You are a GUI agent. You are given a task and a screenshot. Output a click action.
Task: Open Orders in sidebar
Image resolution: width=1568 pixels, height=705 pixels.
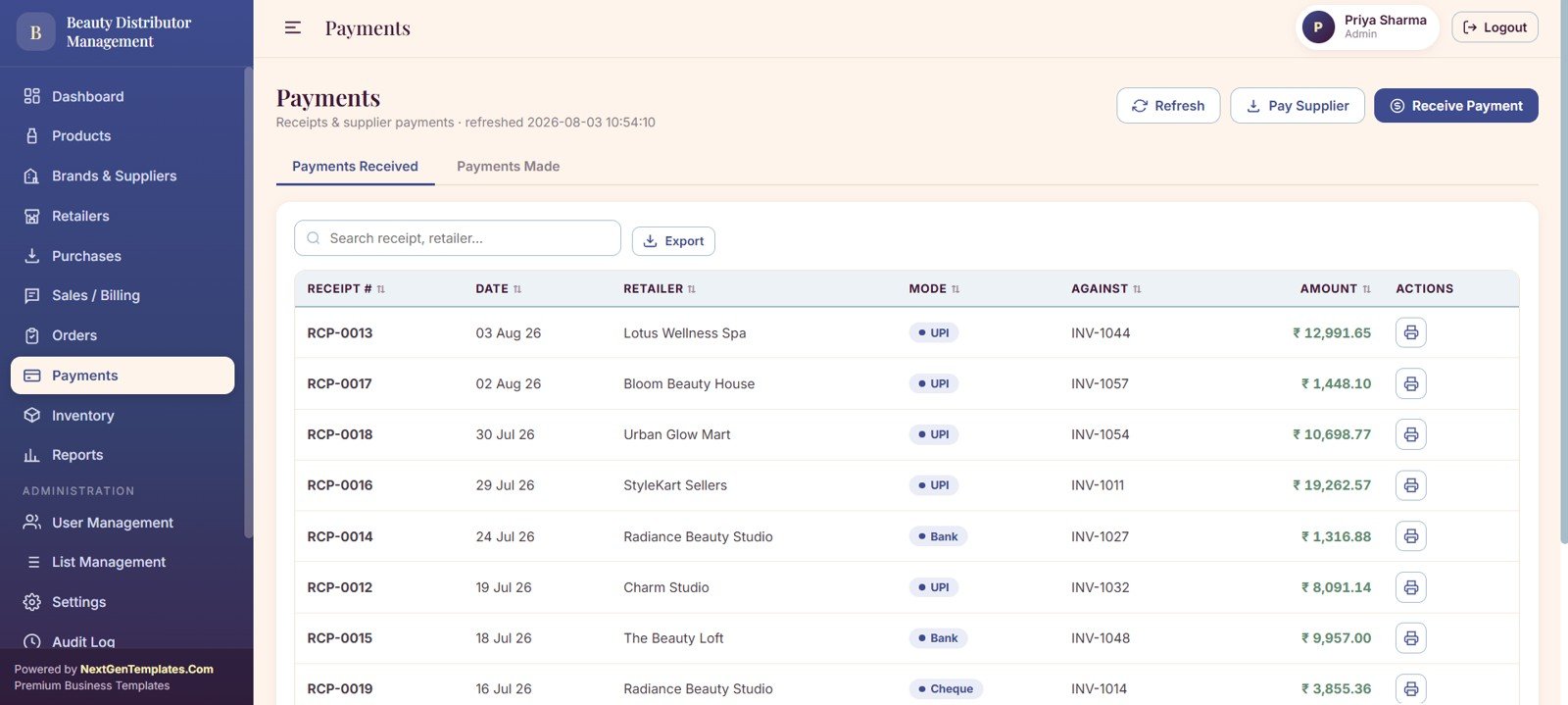122,335
